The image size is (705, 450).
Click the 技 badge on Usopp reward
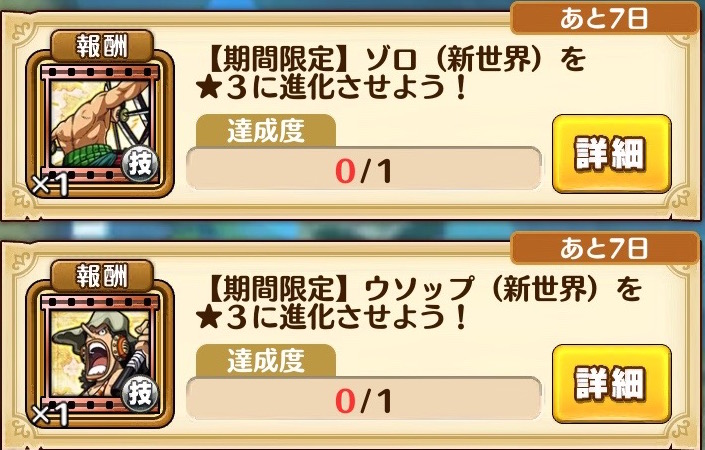pos(141,394)
